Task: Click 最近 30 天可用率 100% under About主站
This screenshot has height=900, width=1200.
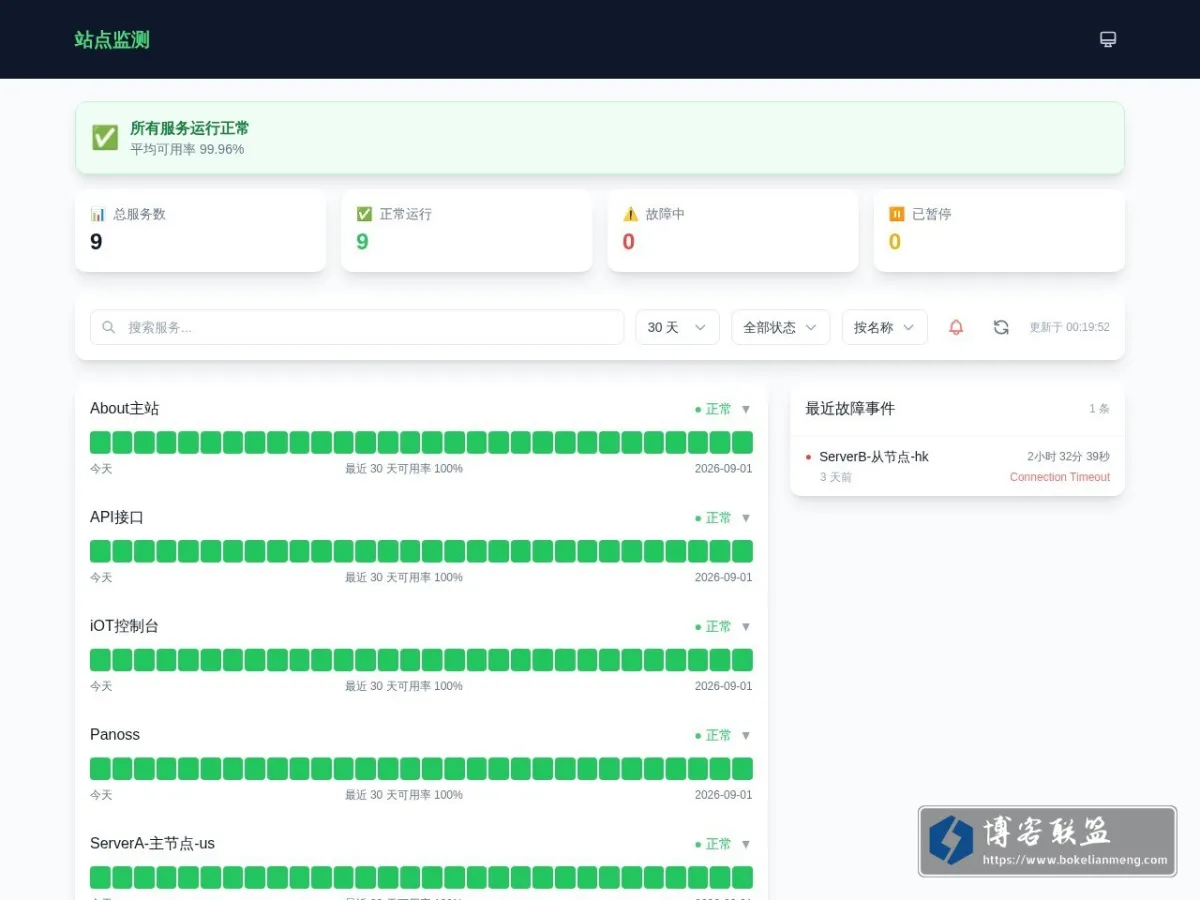Action: pyautogui.click(x=404, y=468)
